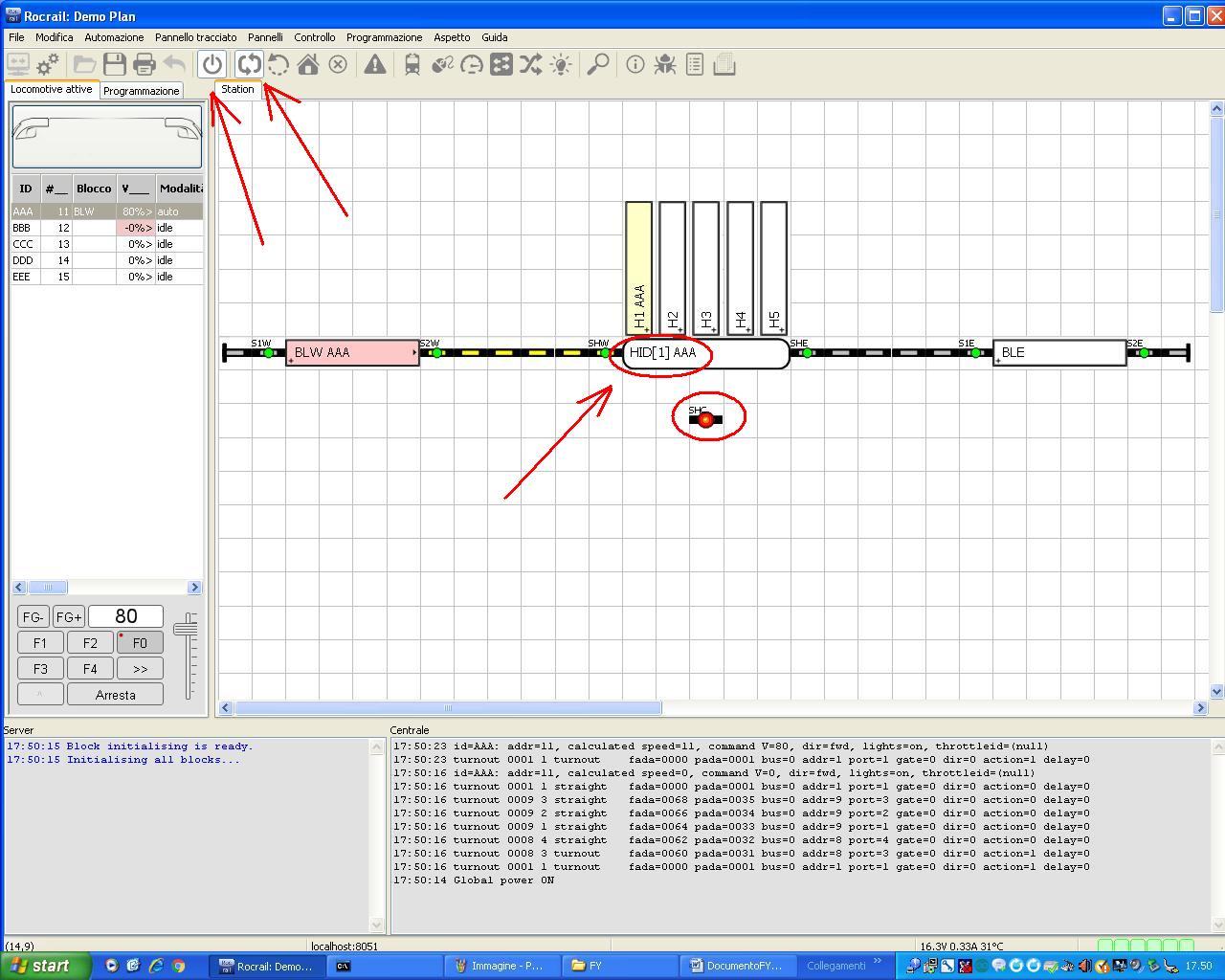The image size is (1225, 980).
Task: Click the open folder toolbar icon
Action: [85, 65]
